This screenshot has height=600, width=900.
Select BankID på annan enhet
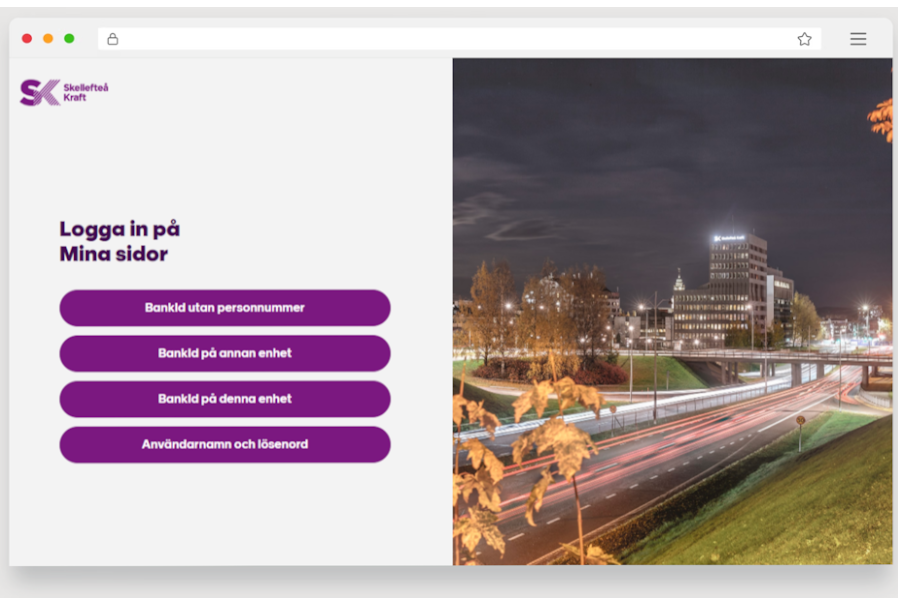[x=225, y=353]
